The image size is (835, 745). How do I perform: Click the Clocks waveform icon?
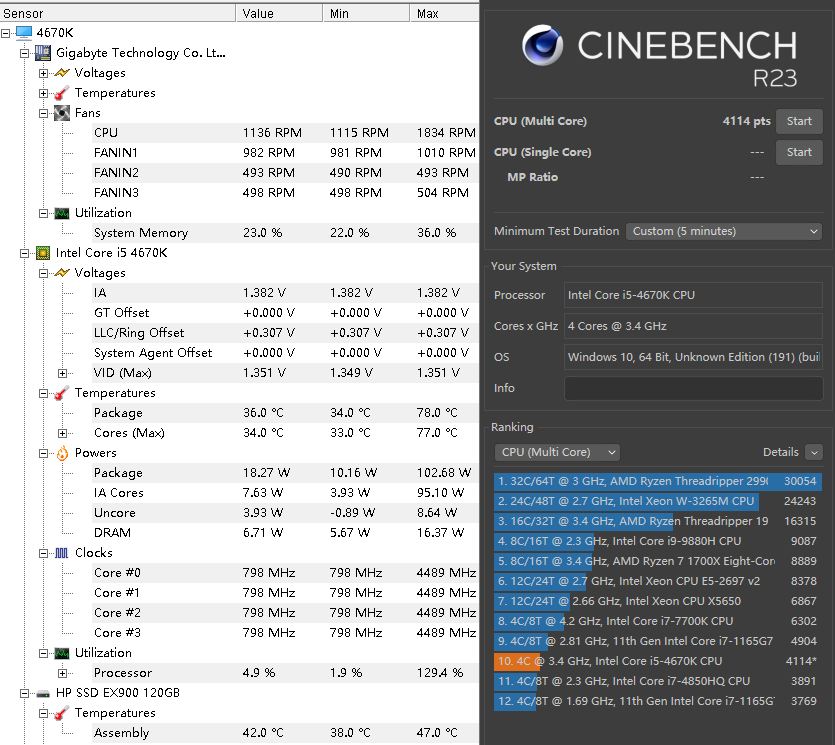click(x=62, y=553)
